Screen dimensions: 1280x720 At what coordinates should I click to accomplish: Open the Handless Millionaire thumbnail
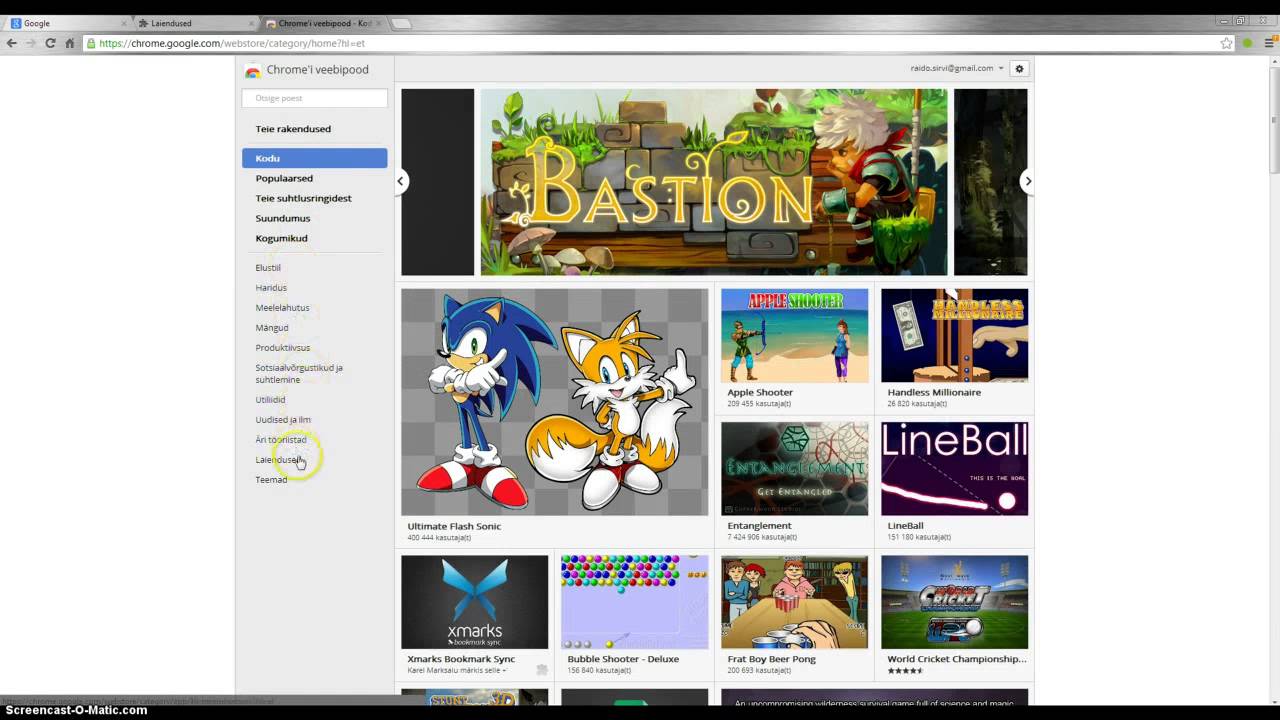(955, 336)
